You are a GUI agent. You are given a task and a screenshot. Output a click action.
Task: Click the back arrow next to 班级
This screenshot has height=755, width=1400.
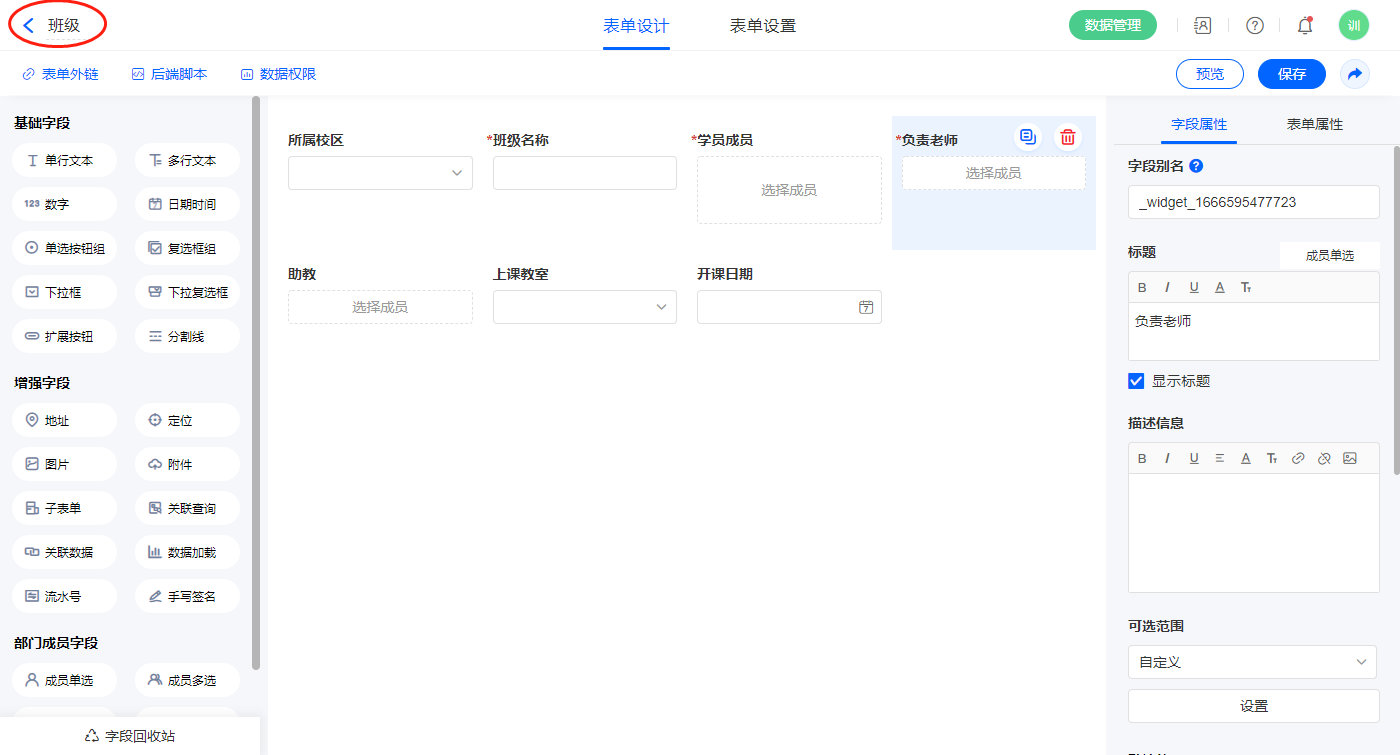point(29,26)
